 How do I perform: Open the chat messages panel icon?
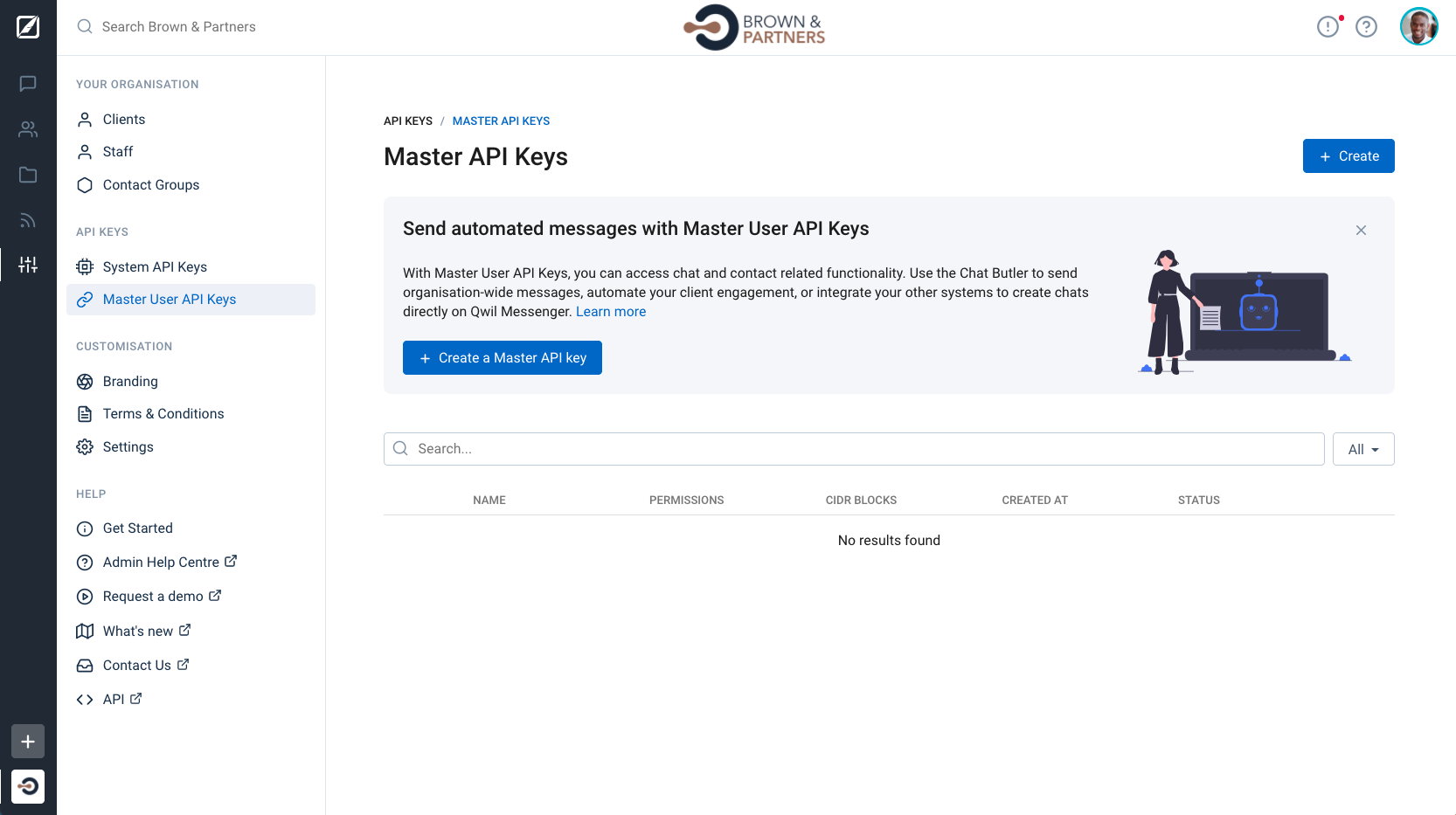[x=27, y=84]
